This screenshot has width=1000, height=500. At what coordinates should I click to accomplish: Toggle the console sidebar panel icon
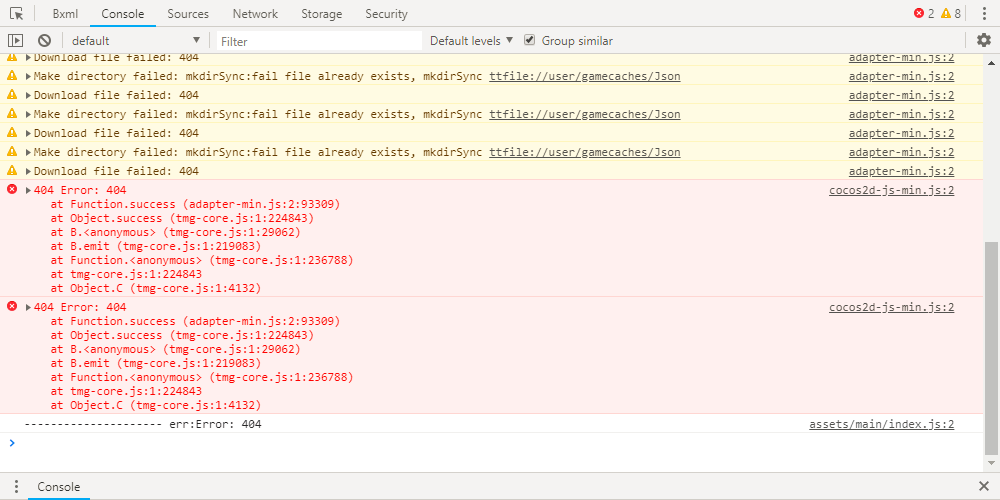(16, 41)
